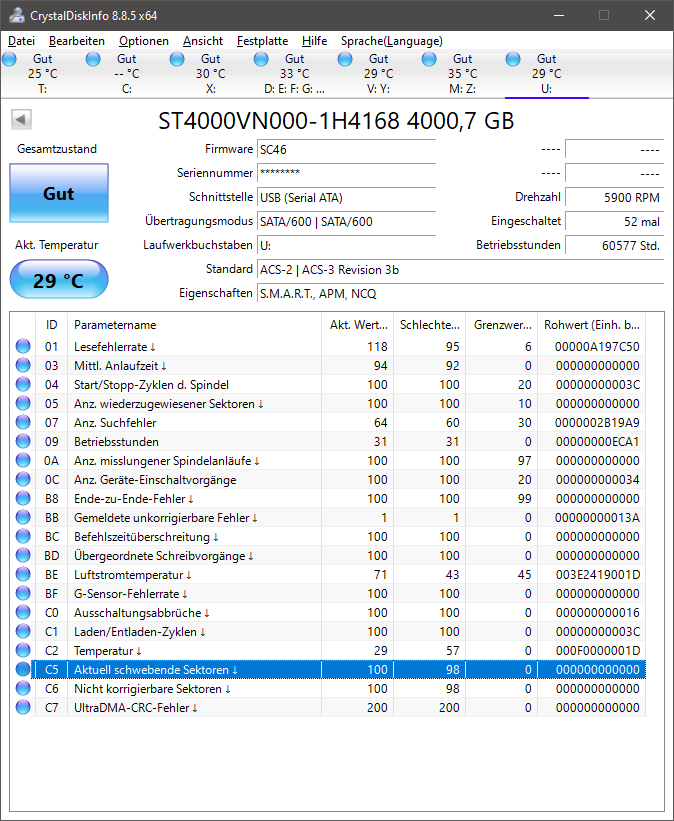Image resolution: width=674 pixels, height=821 pixels.
Task: Click the drive title ST4000VN000-1H4168 4000,7 GB
Action: 336,121
